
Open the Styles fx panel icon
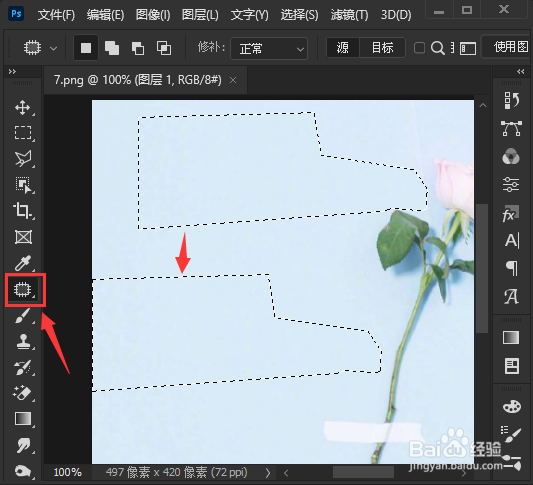coord(511,213)
